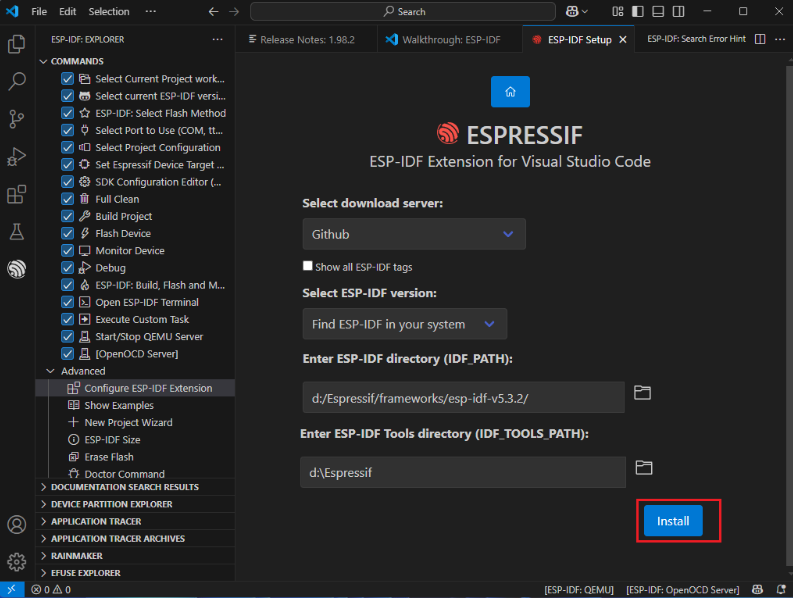
Task: Open remote window status bar icon
Action: click(x=12, y=589)
